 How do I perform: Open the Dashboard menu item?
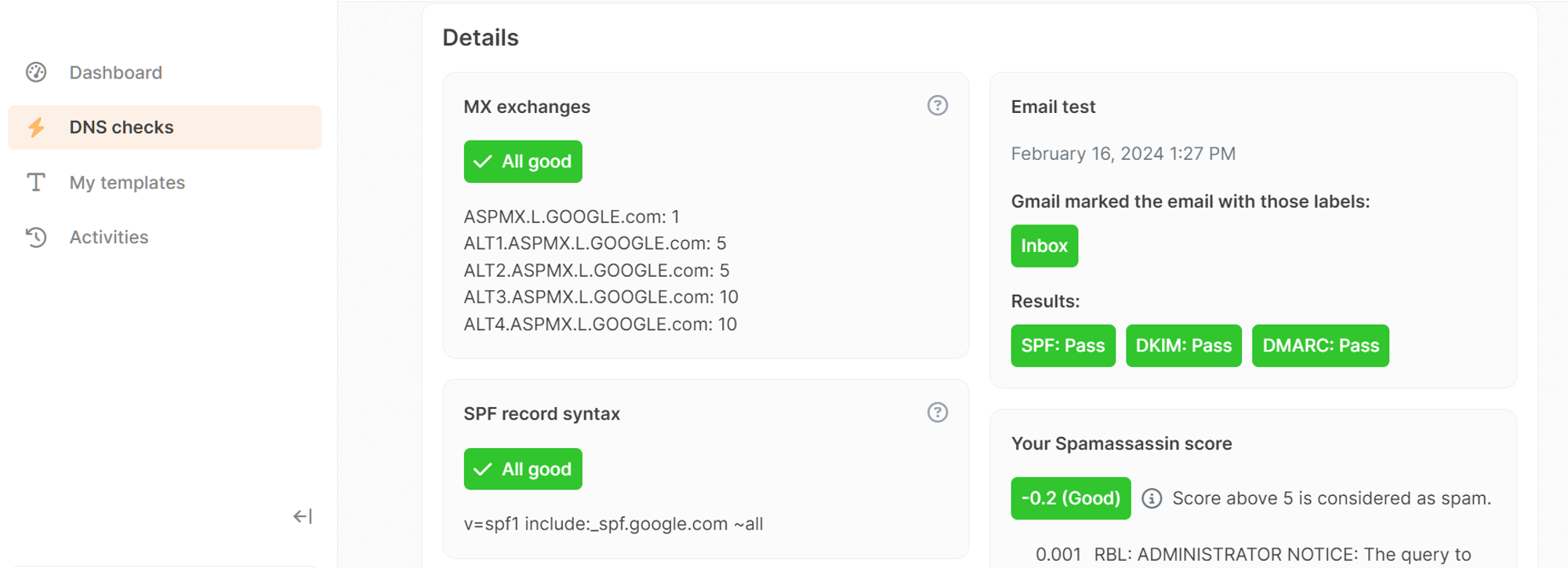click(115, 72)
